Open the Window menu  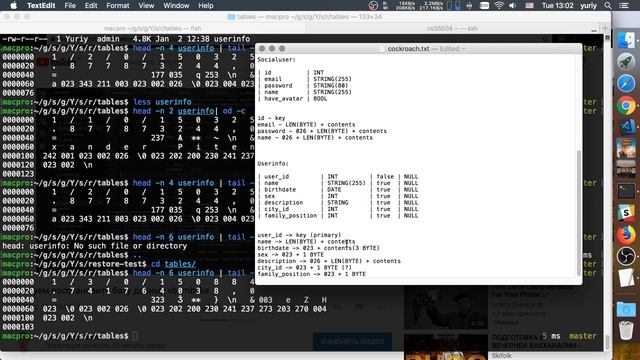point(176,5)
